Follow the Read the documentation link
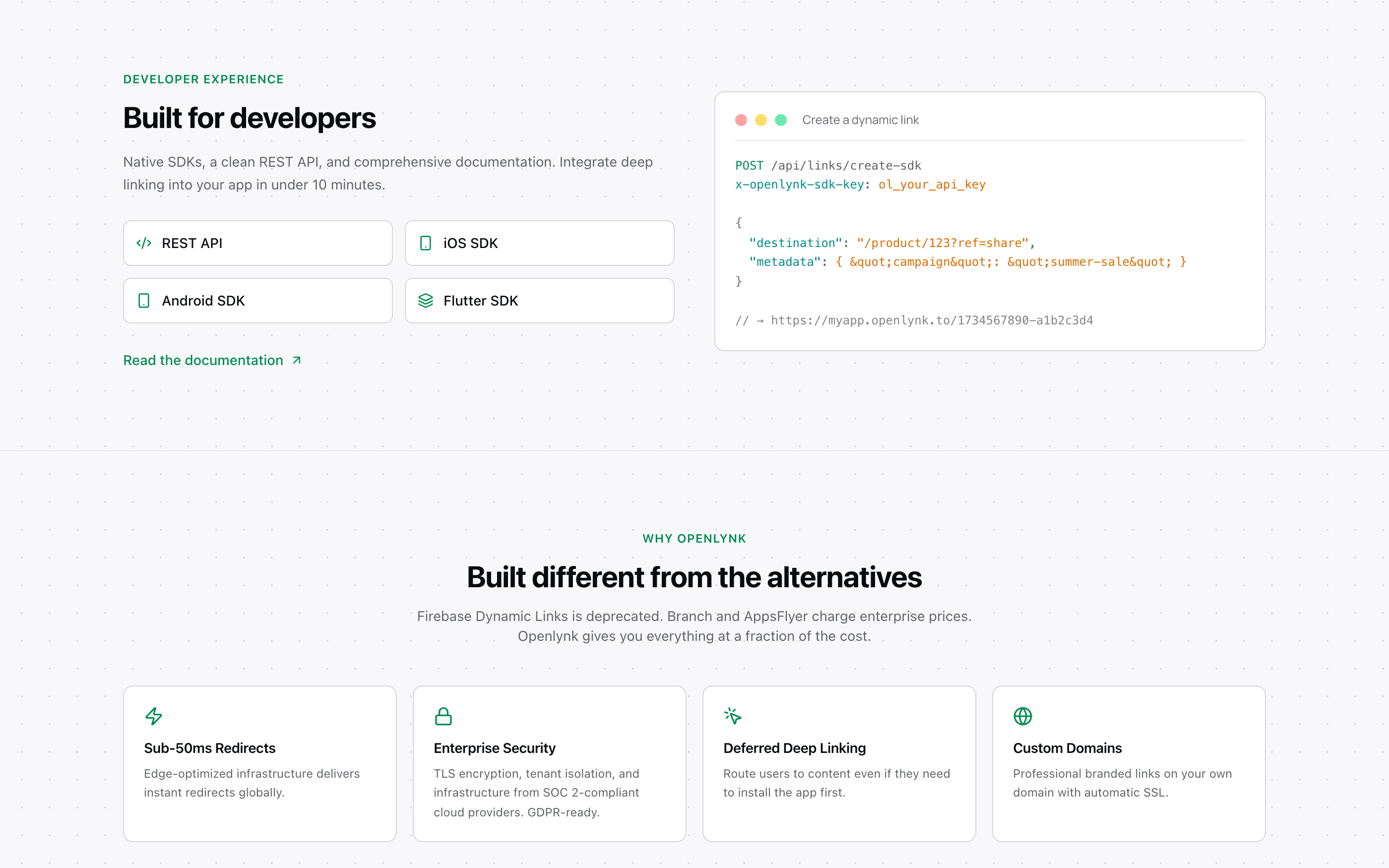Screen dimensions: 1389x868 pos(212,361)
